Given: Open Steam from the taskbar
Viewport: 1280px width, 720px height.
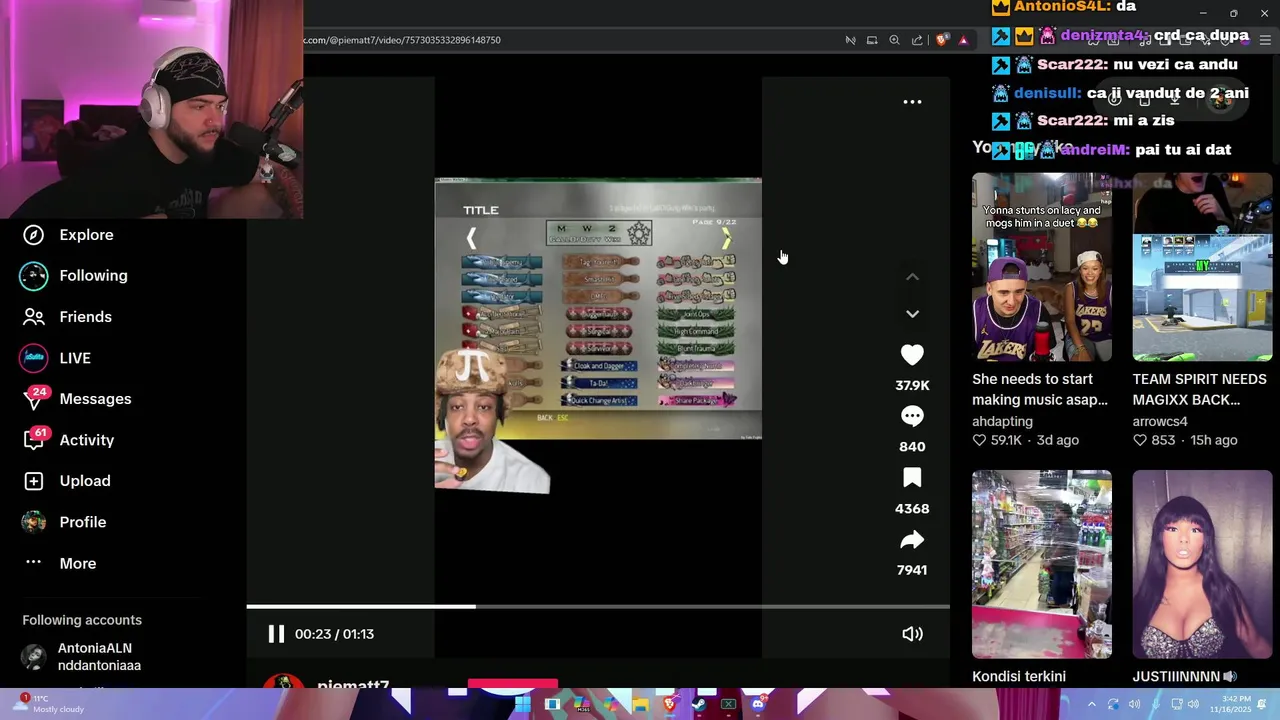Looking at the screenshot, I should coord(699,705).
